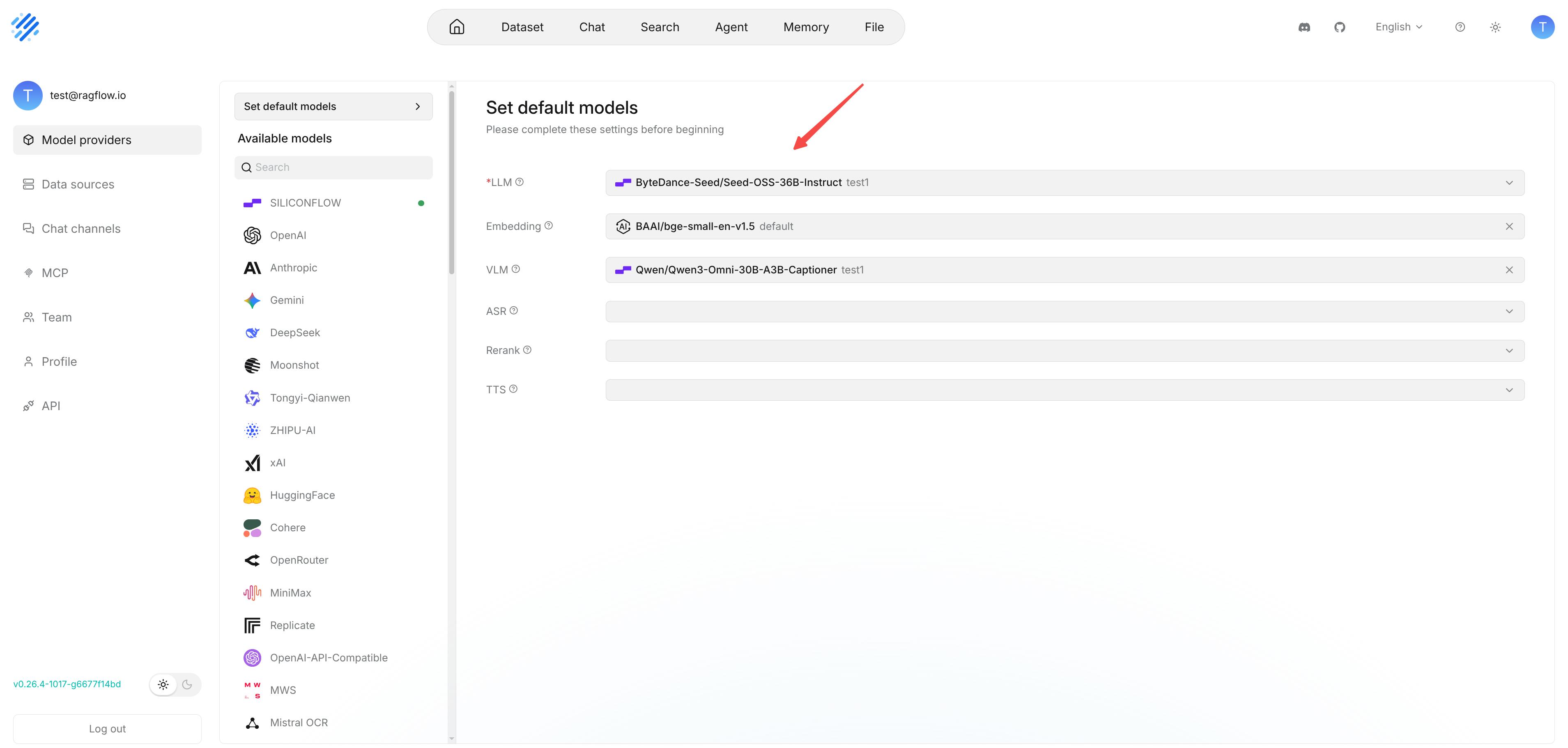The width and height of the screenshot is (1568, 748).
Task: Clear the selected VLM model
Action: tap(1509, 270)
